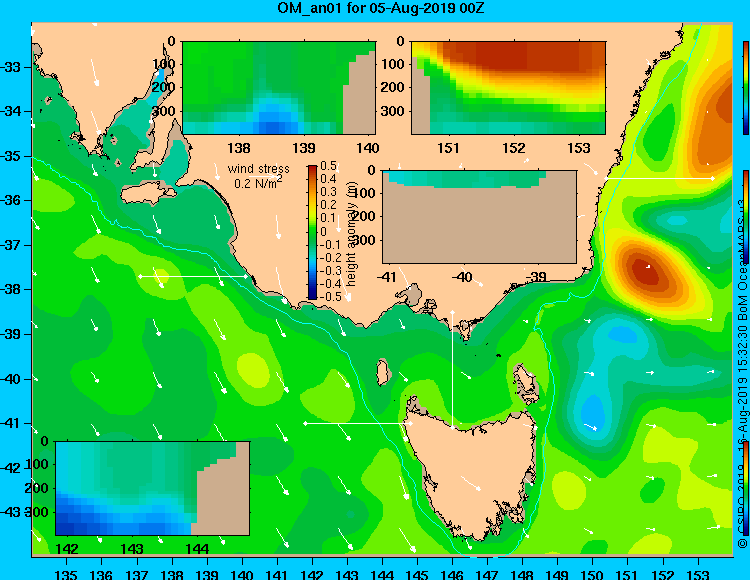The image size is (750, 580).
Task: Click the height anomaly color bar
Action: pyautogui.click(x=312, y=232)
